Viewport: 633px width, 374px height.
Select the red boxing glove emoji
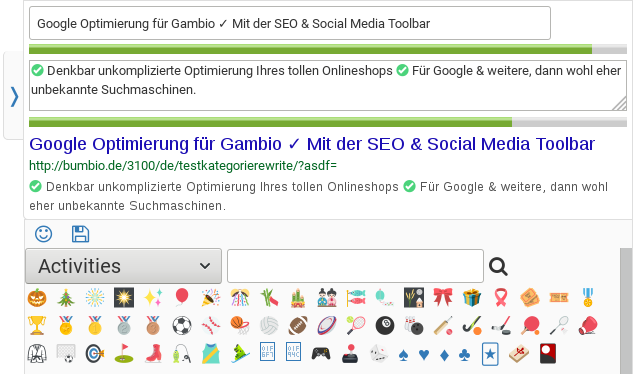588,326
